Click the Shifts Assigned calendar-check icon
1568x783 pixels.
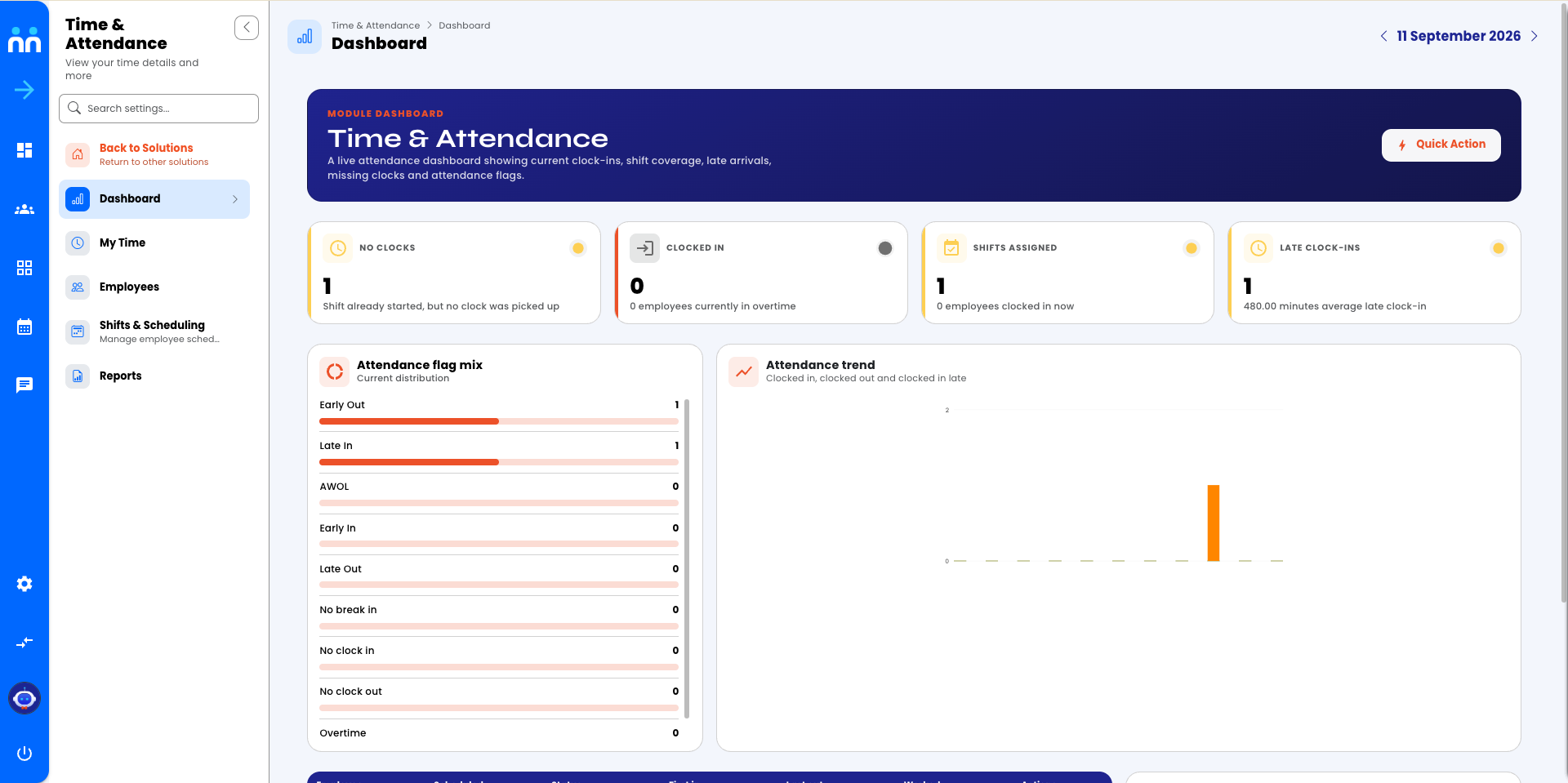coord(951,248)
